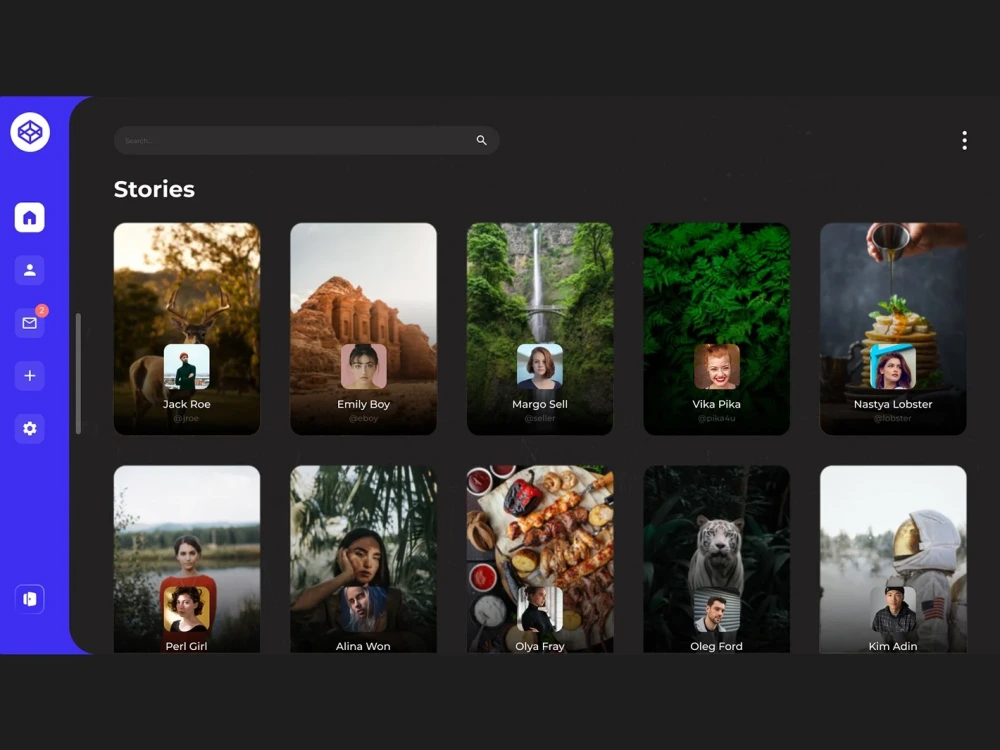Toggle sidebar collapse icon at bottom
The height and width of the screenshot is (750, 1000).
pyautogui.click(x=29, y=599)
